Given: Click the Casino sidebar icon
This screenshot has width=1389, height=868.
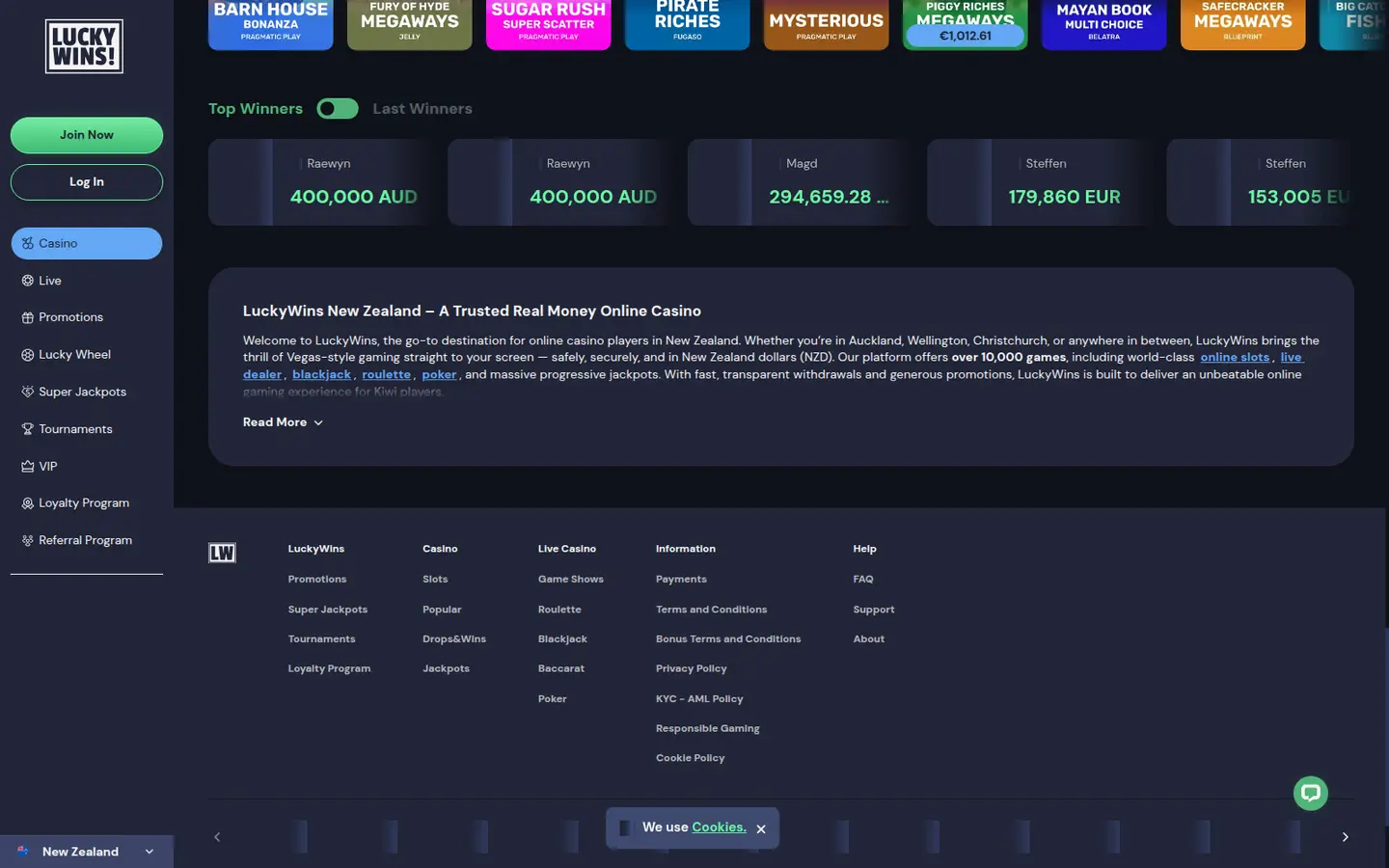Looking at the screenshot, I should [27, 243].
